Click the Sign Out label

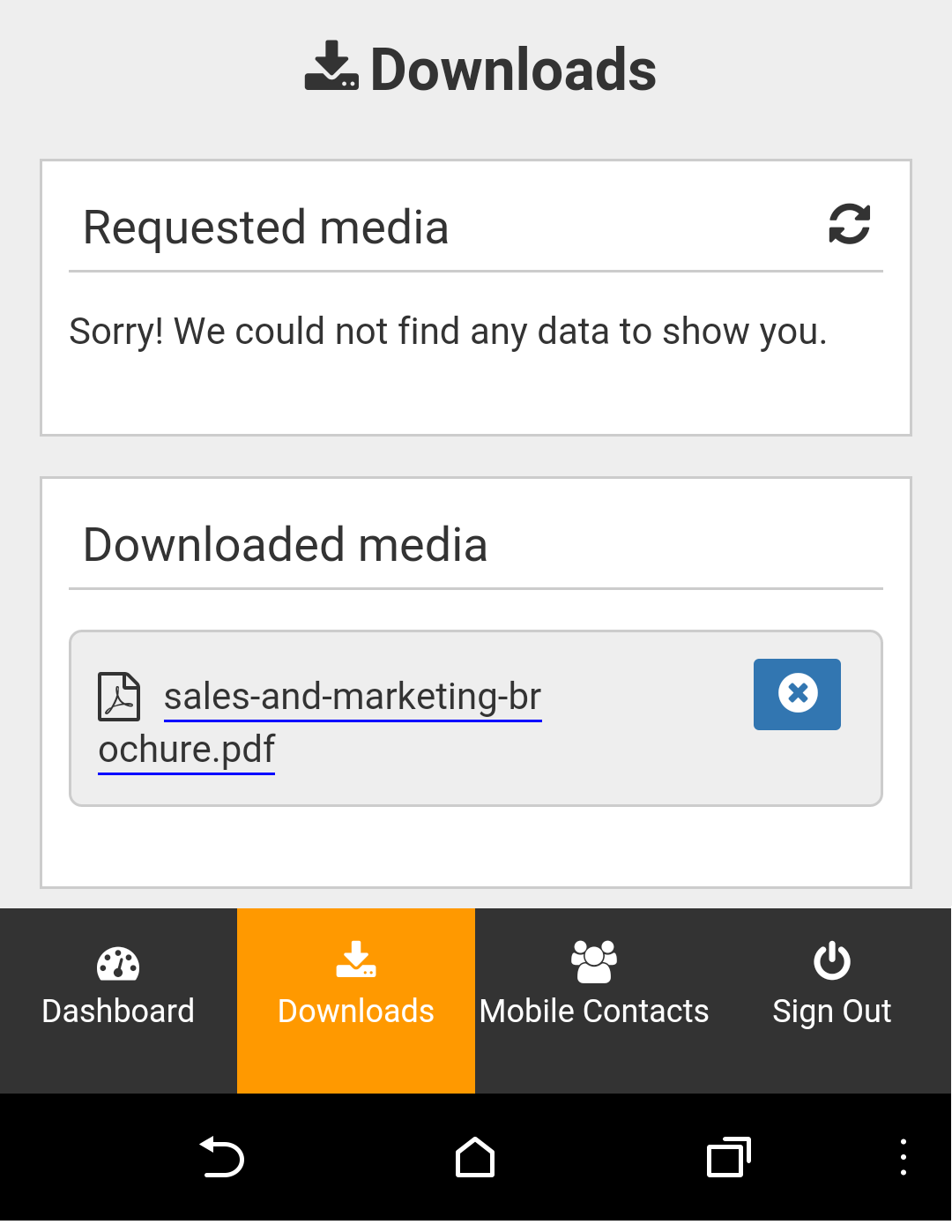coord(831,1011)
